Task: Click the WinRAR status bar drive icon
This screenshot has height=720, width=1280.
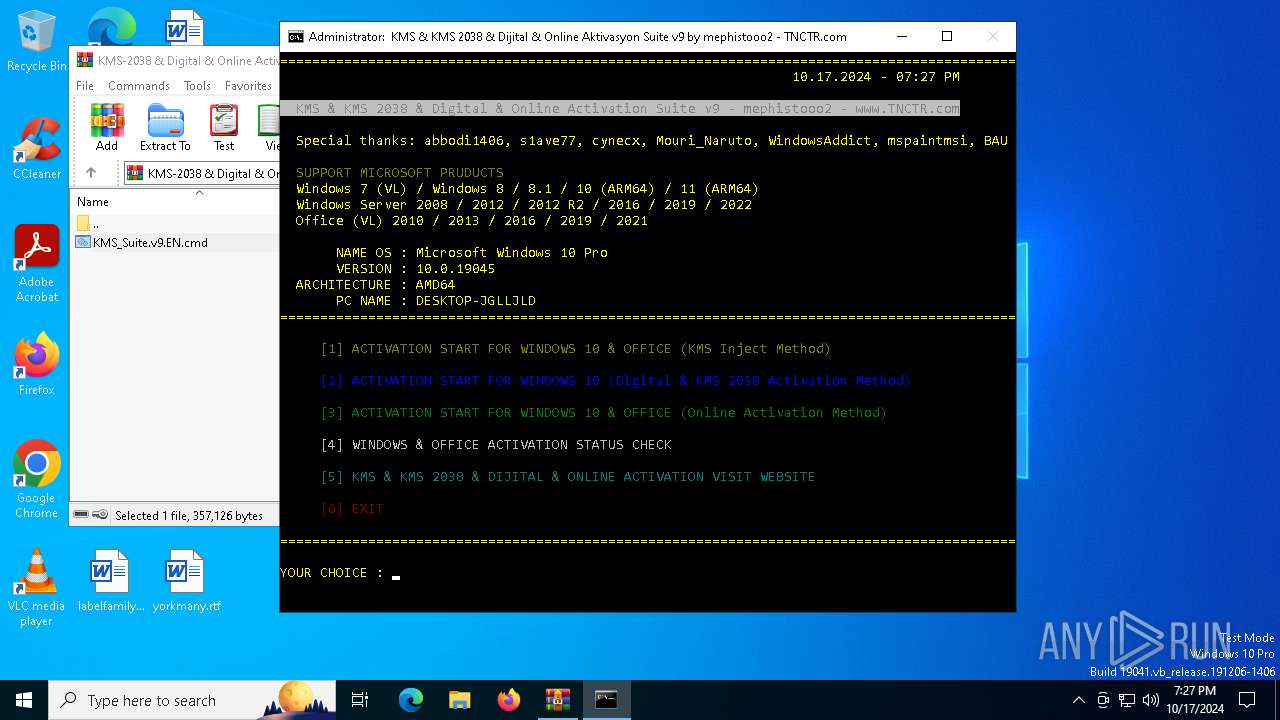Action: 81,515
